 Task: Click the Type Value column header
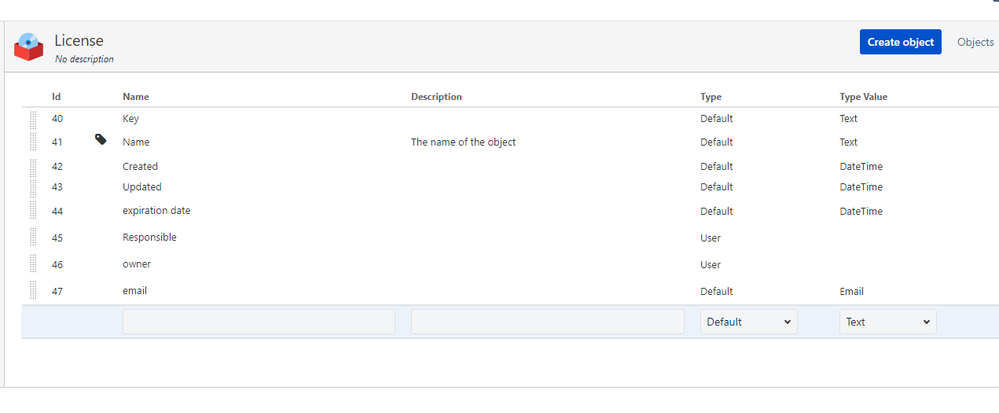click(863, 97)
